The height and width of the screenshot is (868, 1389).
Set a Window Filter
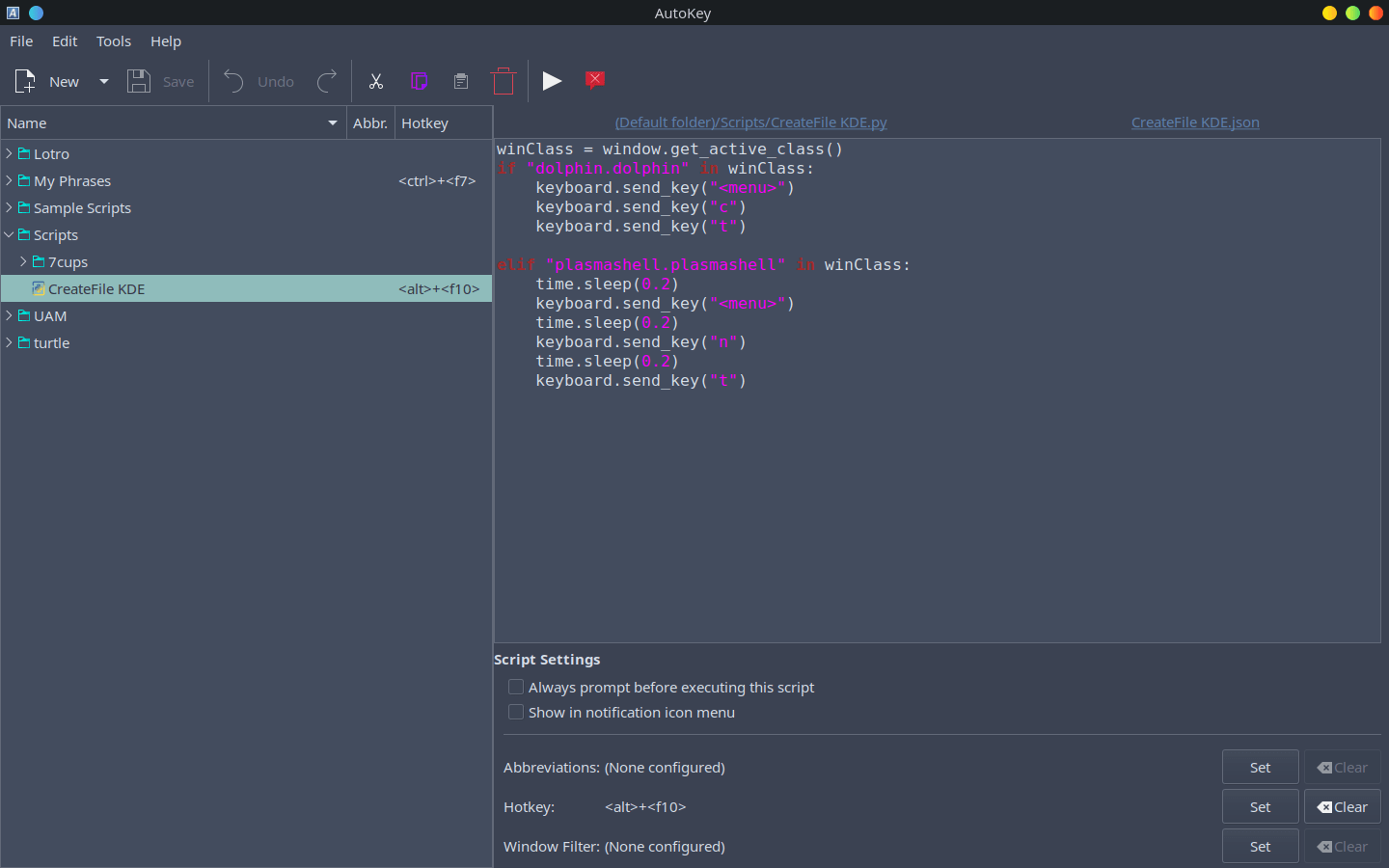[x=1260, y=846]
